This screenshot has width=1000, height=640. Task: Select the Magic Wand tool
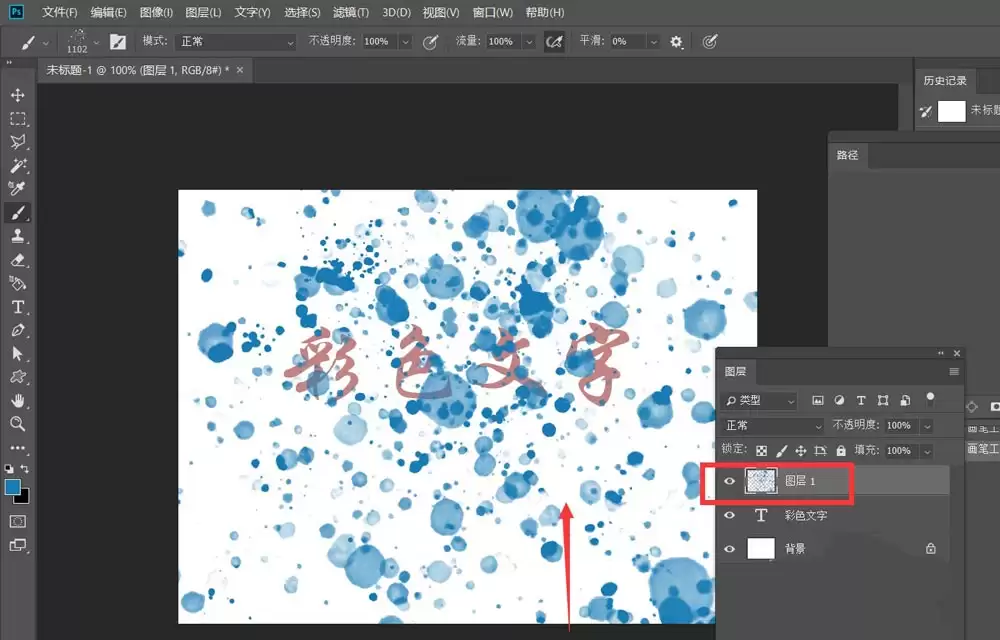(17, 166)
